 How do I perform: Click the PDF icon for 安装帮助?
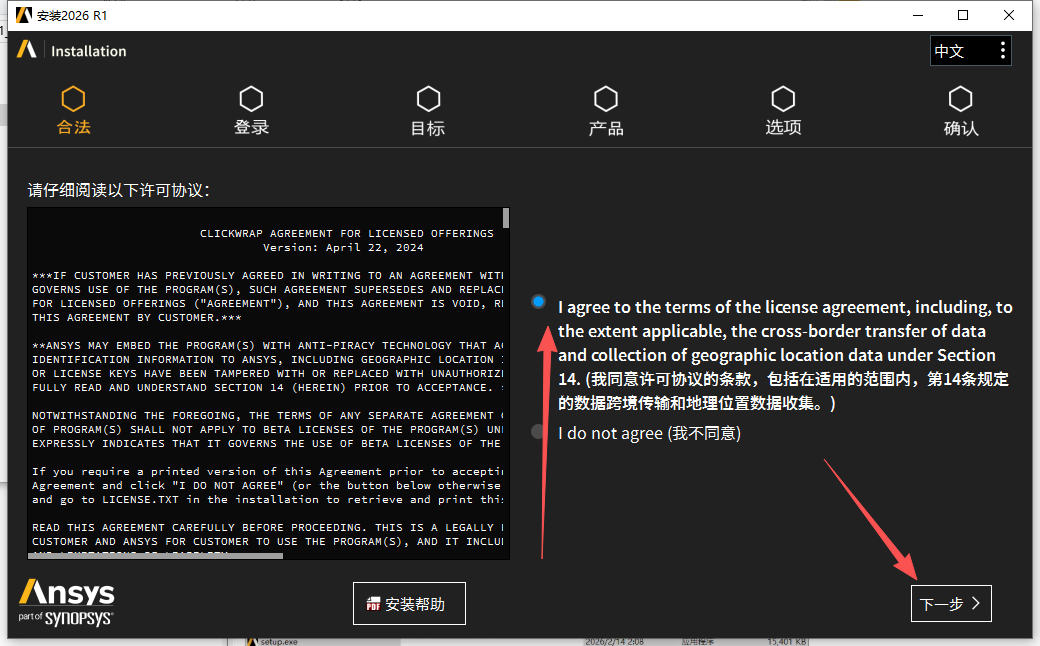(373, 605)
